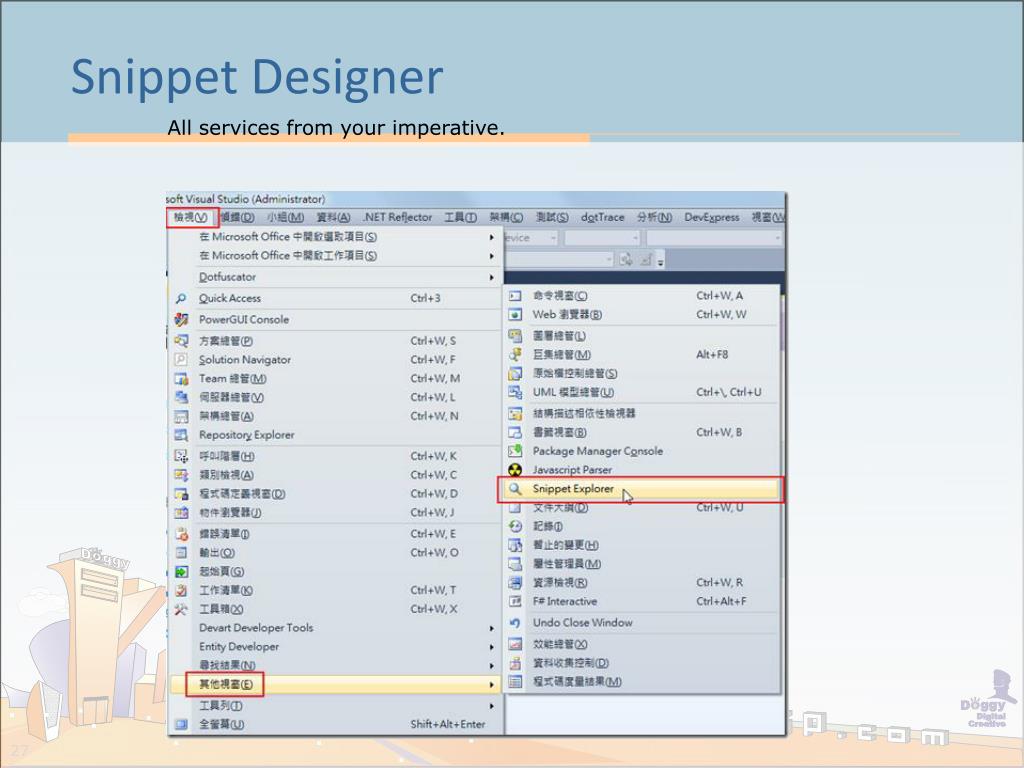This screenshot has height=768, width=1024.
Task: Click the 呼叫階層(H) call hierarchy icon
Action: (x=181, y=456)
